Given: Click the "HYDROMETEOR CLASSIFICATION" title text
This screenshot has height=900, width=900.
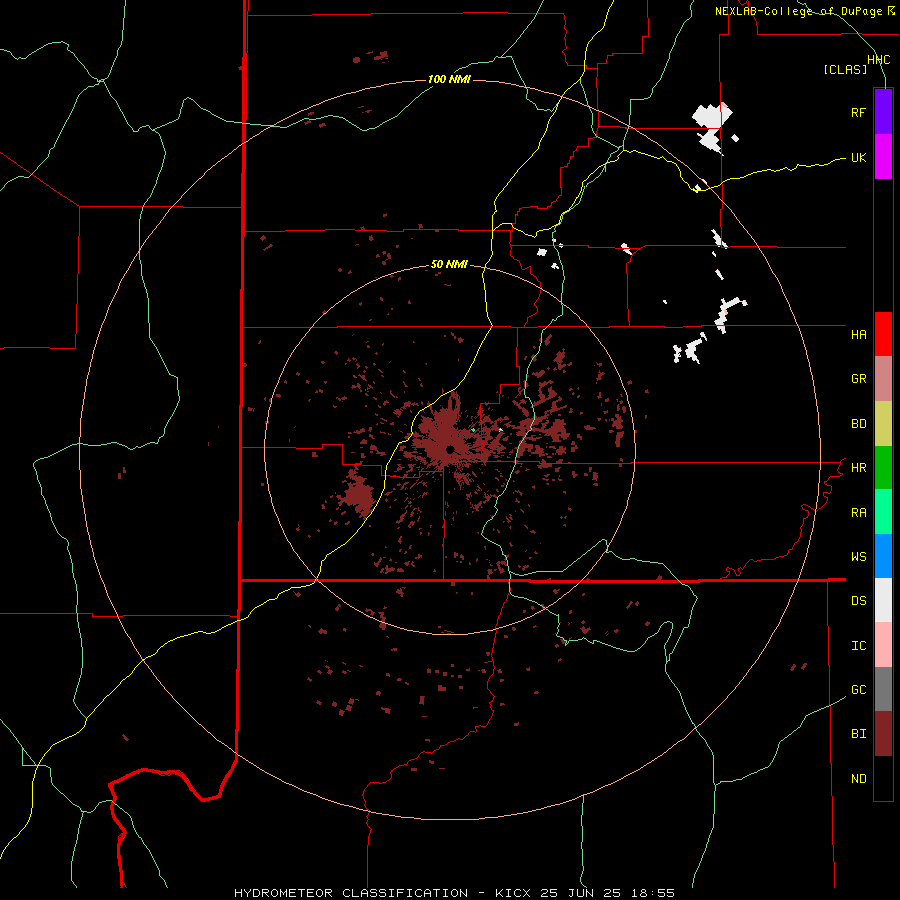Looking at the screenshot, I should tap(351, 893).
